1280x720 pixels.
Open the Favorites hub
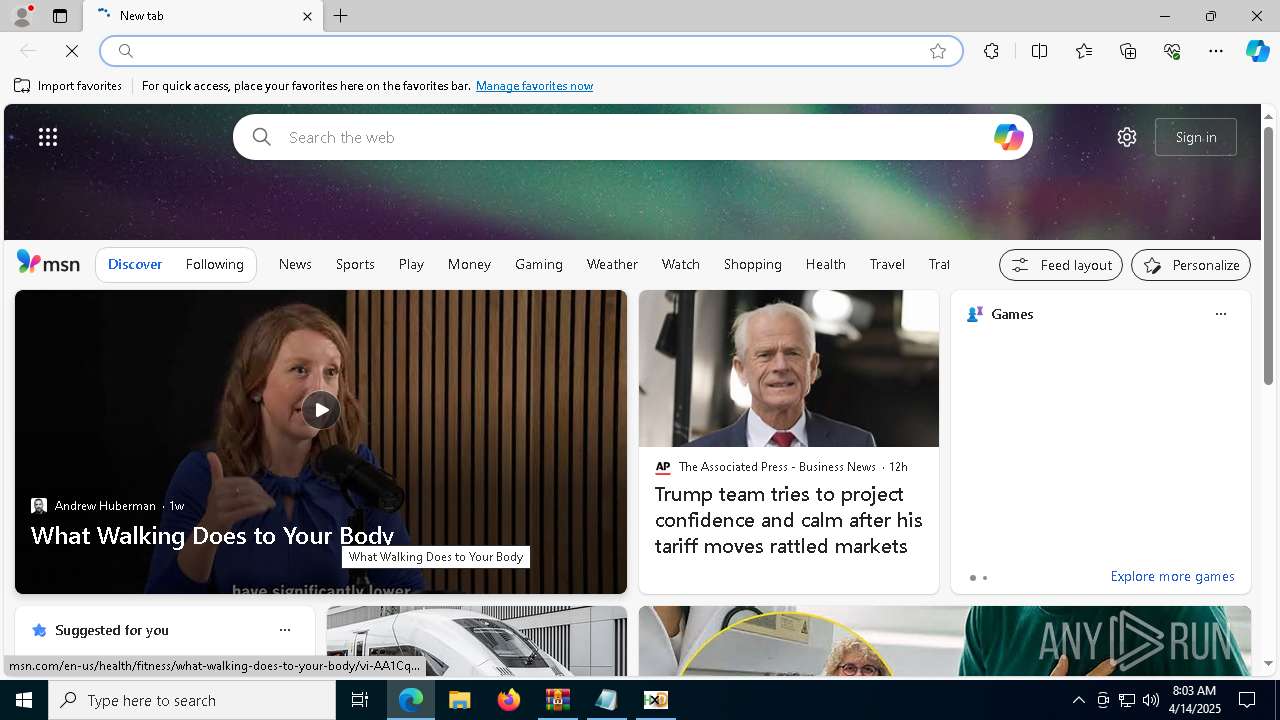1084,51
